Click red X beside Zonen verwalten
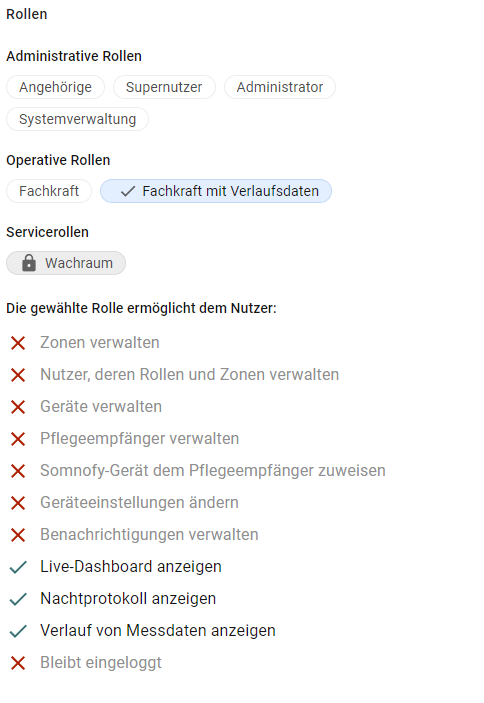The height and width of the screenshot is (703, 484). [18, 343]
